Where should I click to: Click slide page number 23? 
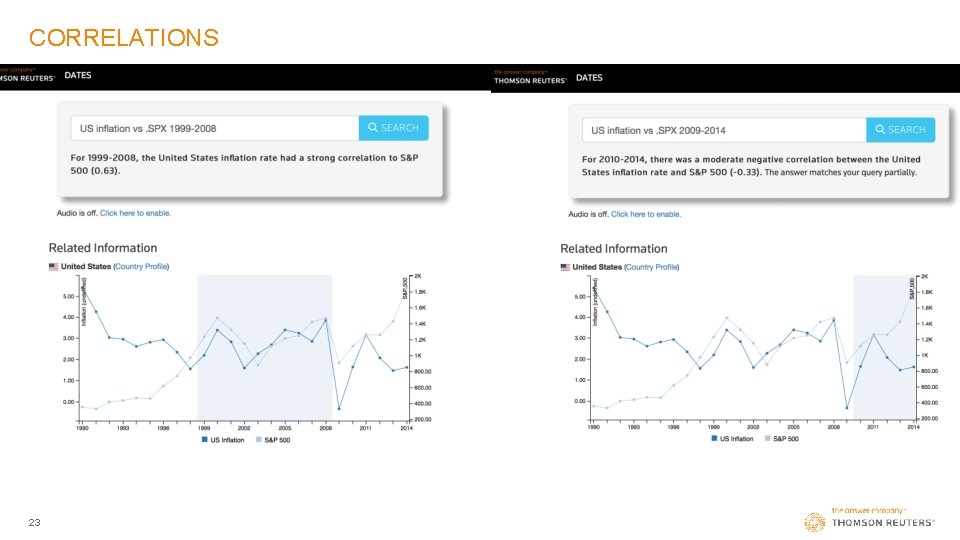point(34,522)
